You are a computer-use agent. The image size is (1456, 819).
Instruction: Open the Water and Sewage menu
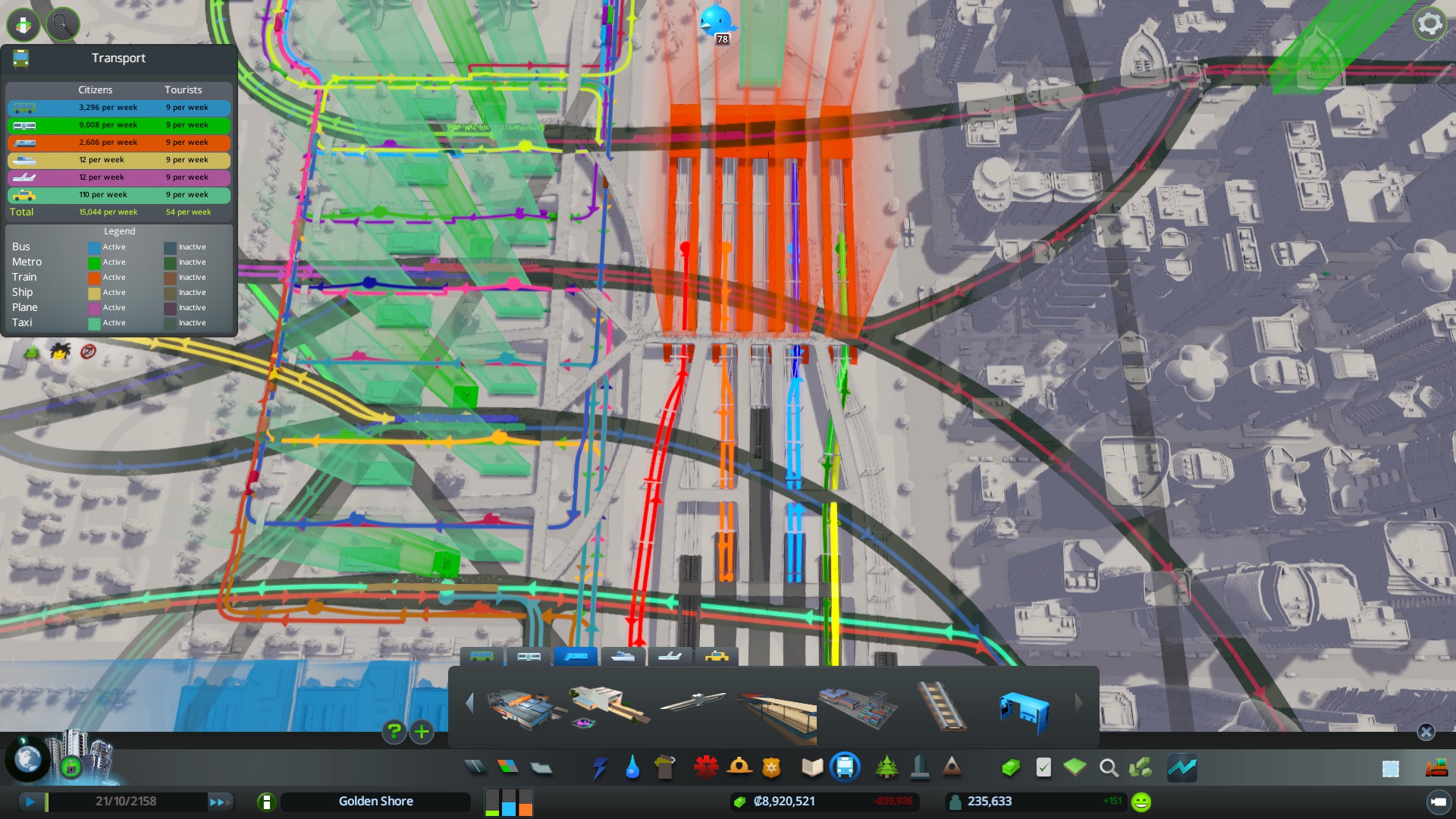632,768
